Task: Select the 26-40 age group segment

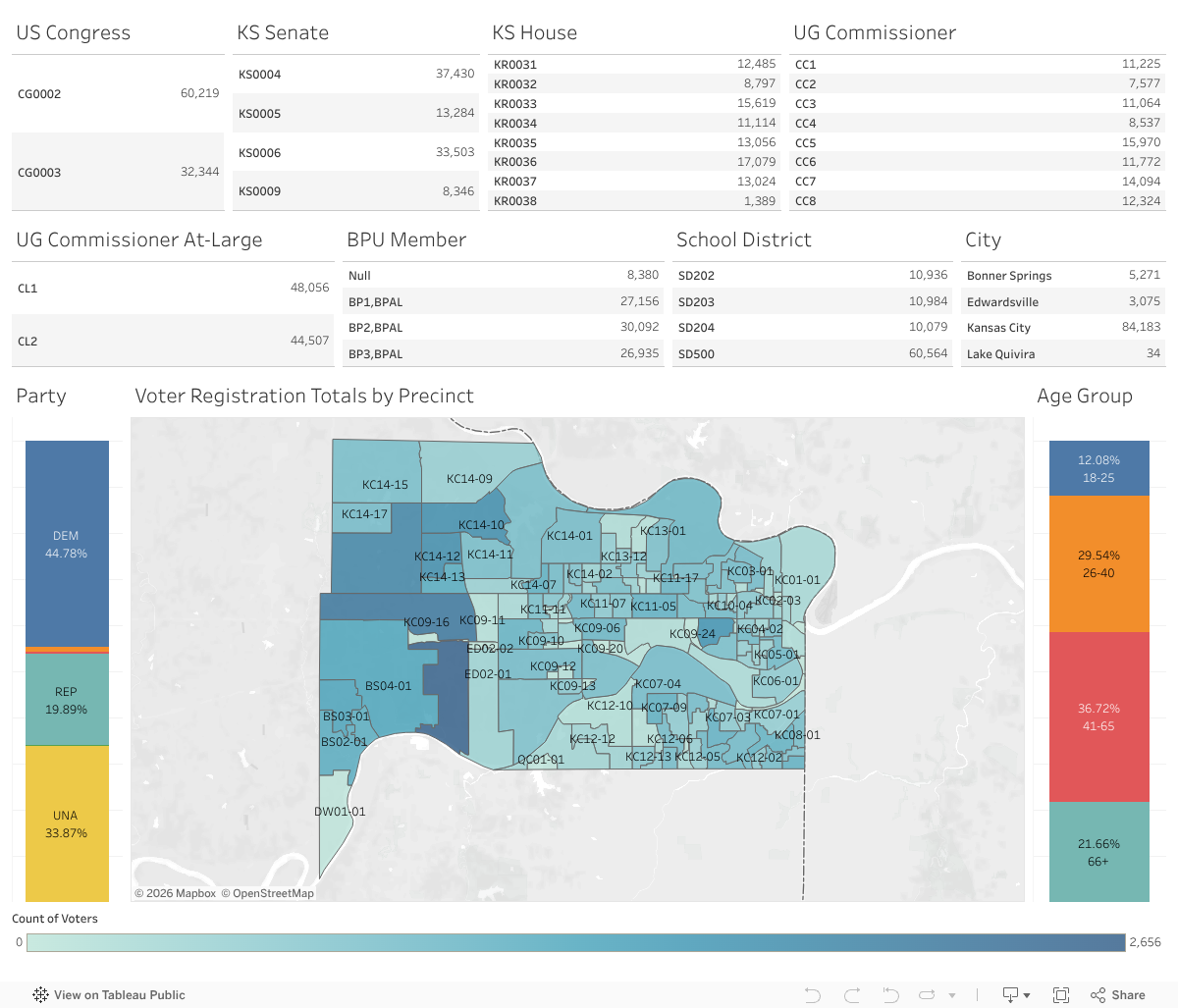Action: click(1098, 563)
